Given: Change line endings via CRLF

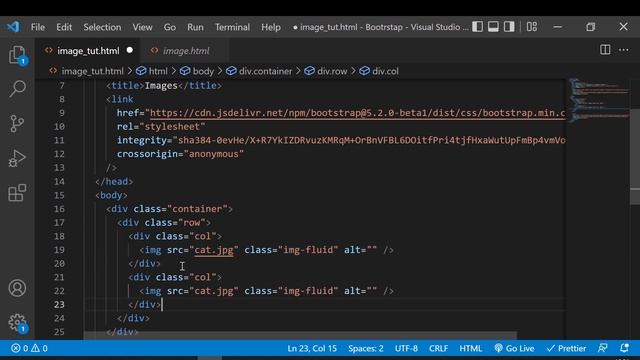Looking at the screenshot, I should click(438, 348).
